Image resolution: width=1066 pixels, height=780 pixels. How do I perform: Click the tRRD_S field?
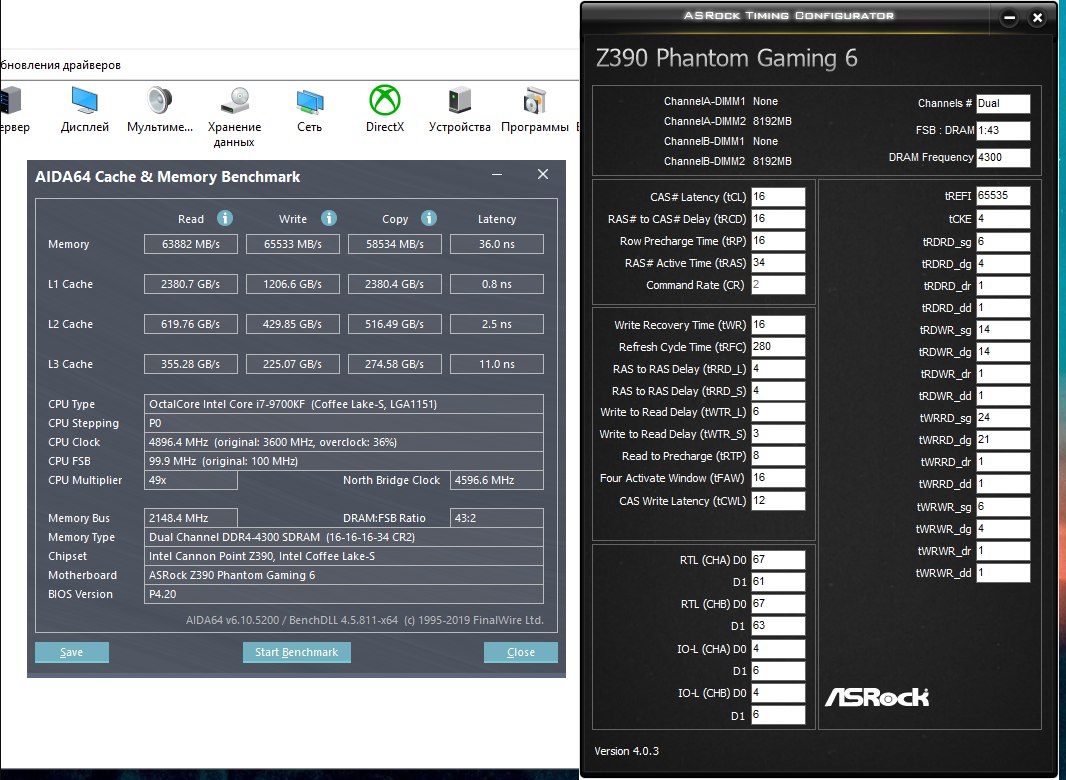pyautogui.click(x=778, y=390)
